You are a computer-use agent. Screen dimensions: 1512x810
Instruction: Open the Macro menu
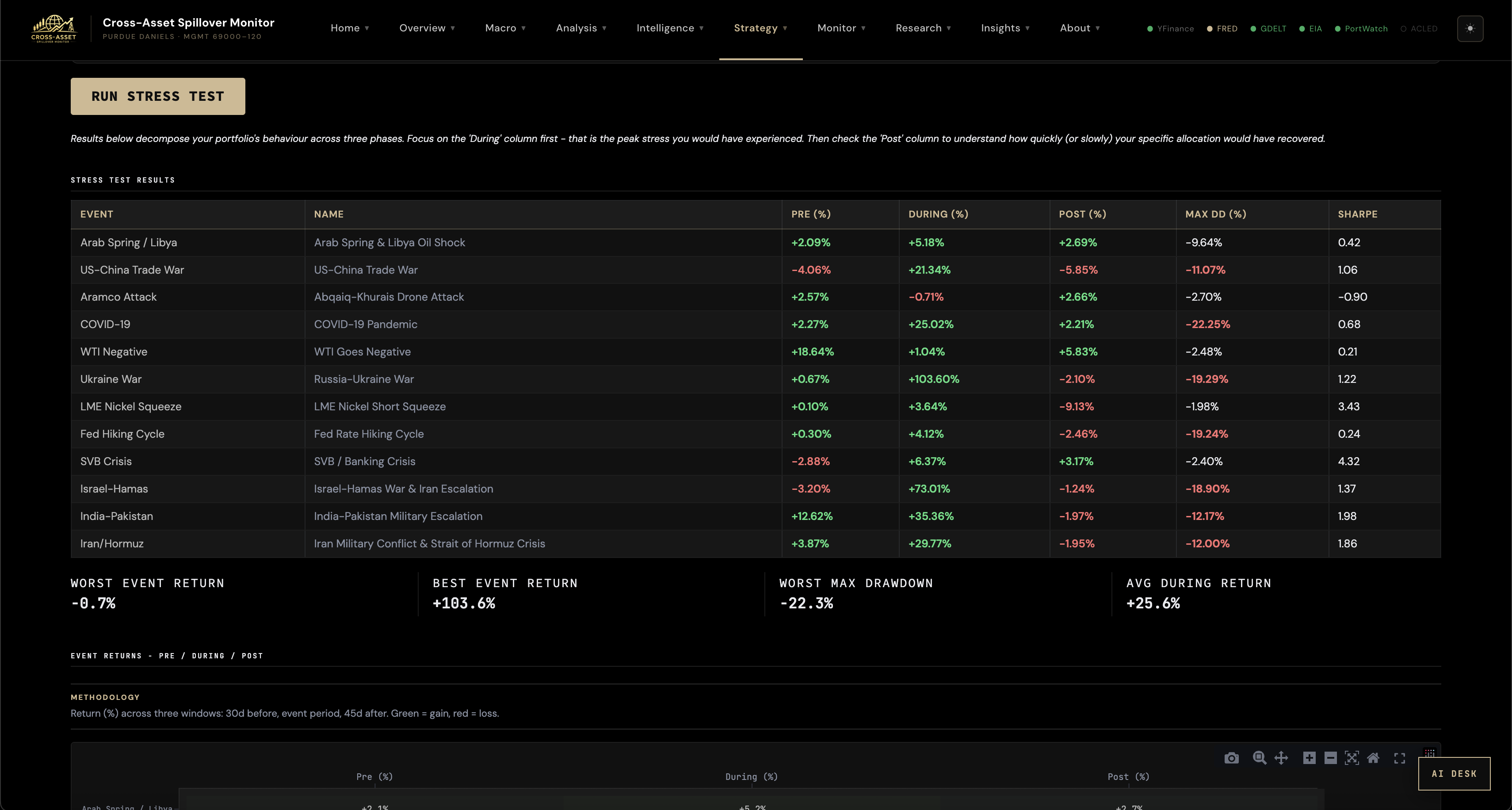[x=505, y=28]
